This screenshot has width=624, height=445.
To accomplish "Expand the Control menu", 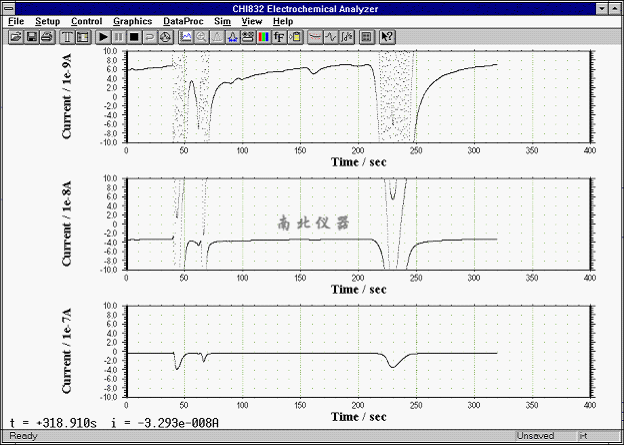I will click(x=86, y=21).
